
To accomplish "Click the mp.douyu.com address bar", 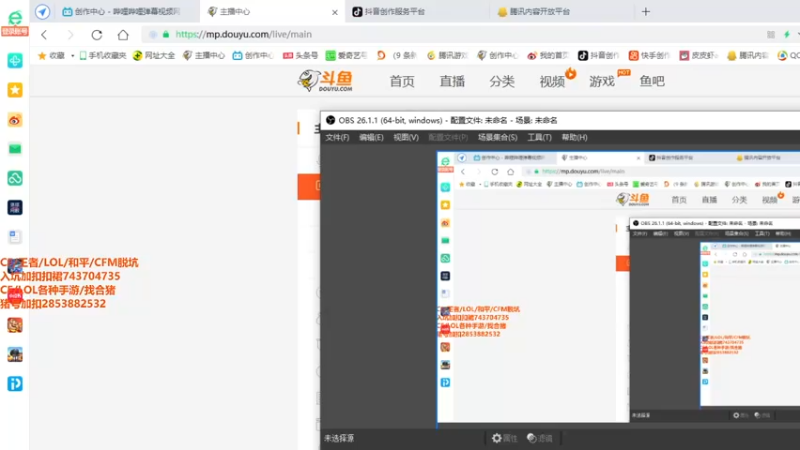I will pyautogui.click(x=449, y=35).
